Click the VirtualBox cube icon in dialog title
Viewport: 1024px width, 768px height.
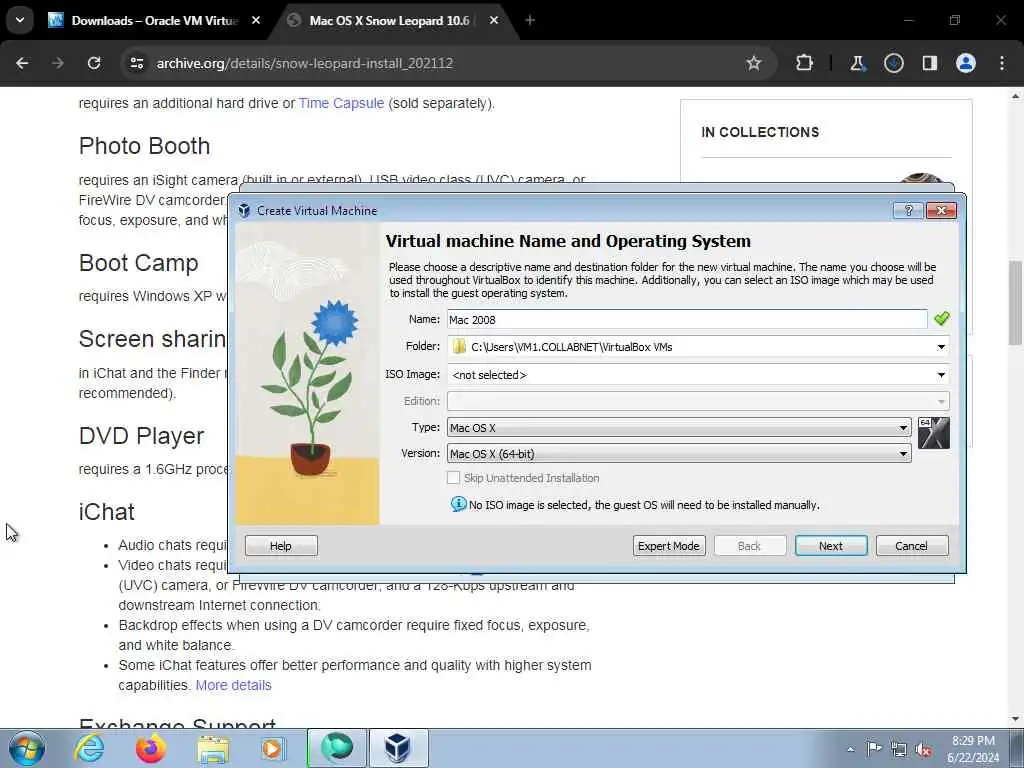(244, 210)
